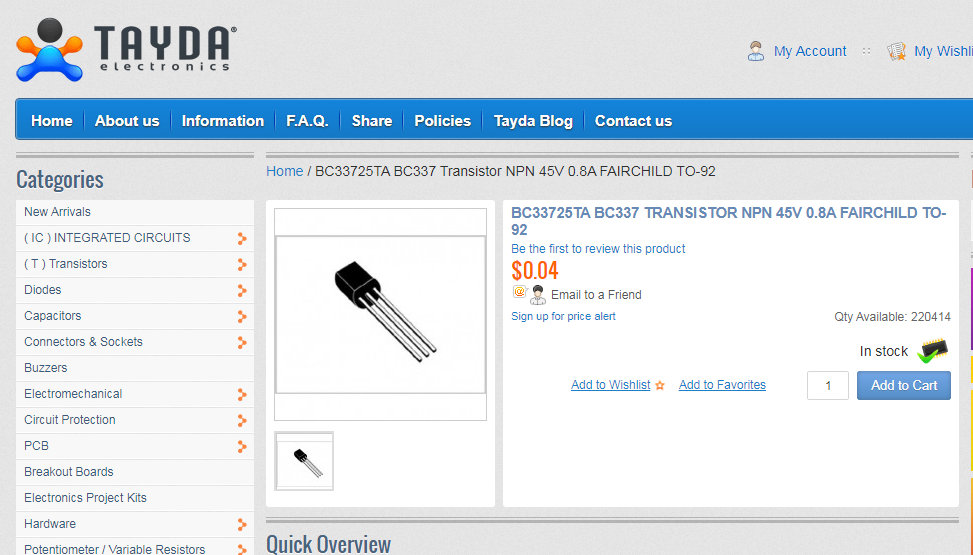The height and width of the screenshot is (555, 973).
Task: Open the Home menu item
Action: [x=52, y=120]
